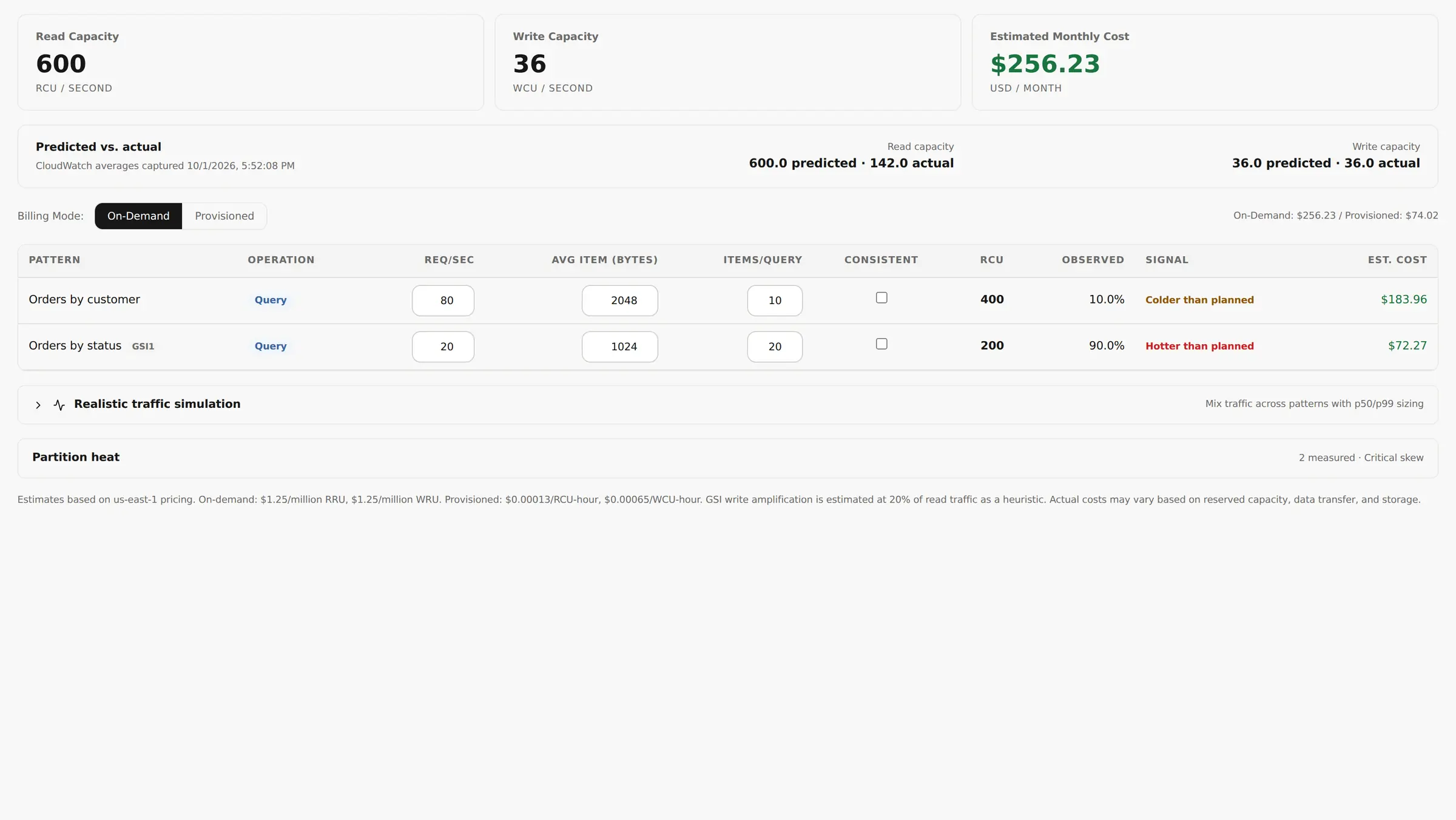Viewport: 1456px width, 820px height.
Task: Click '2 measured · Critical skew' label
Action: coord(1361,458)
